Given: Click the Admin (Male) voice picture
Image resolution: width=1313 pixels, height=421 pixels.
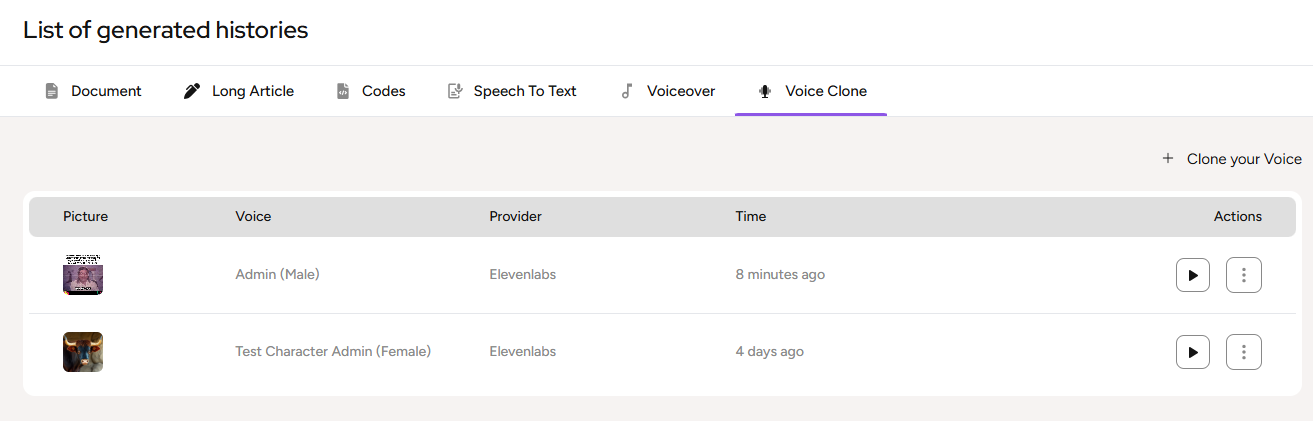Looking at the screenshot, I should (x=83, y=275).
